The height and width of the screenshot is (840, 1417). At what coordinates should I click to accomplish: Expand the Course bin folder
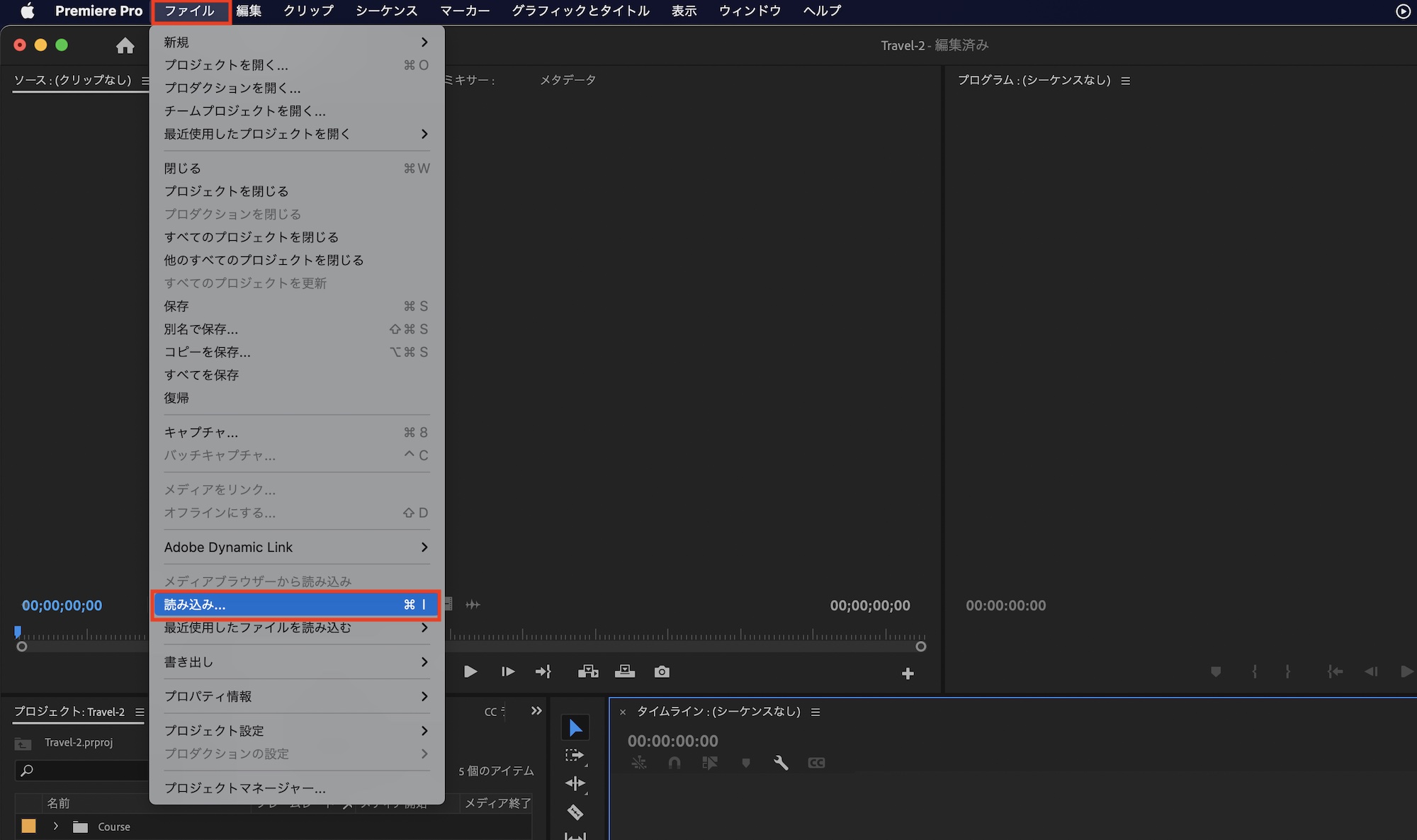pos(56,827)
